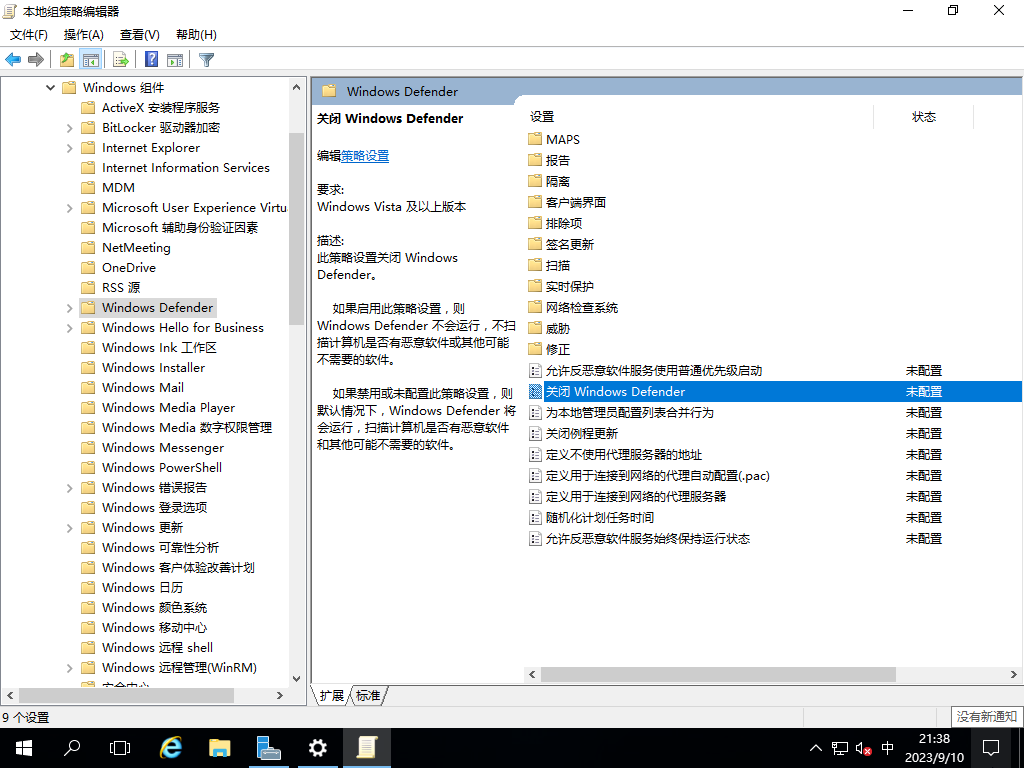Expand the BitLocker 驱动器加密 node
The width and height of the screenshot is (1024, 768).
click(69, 128)
